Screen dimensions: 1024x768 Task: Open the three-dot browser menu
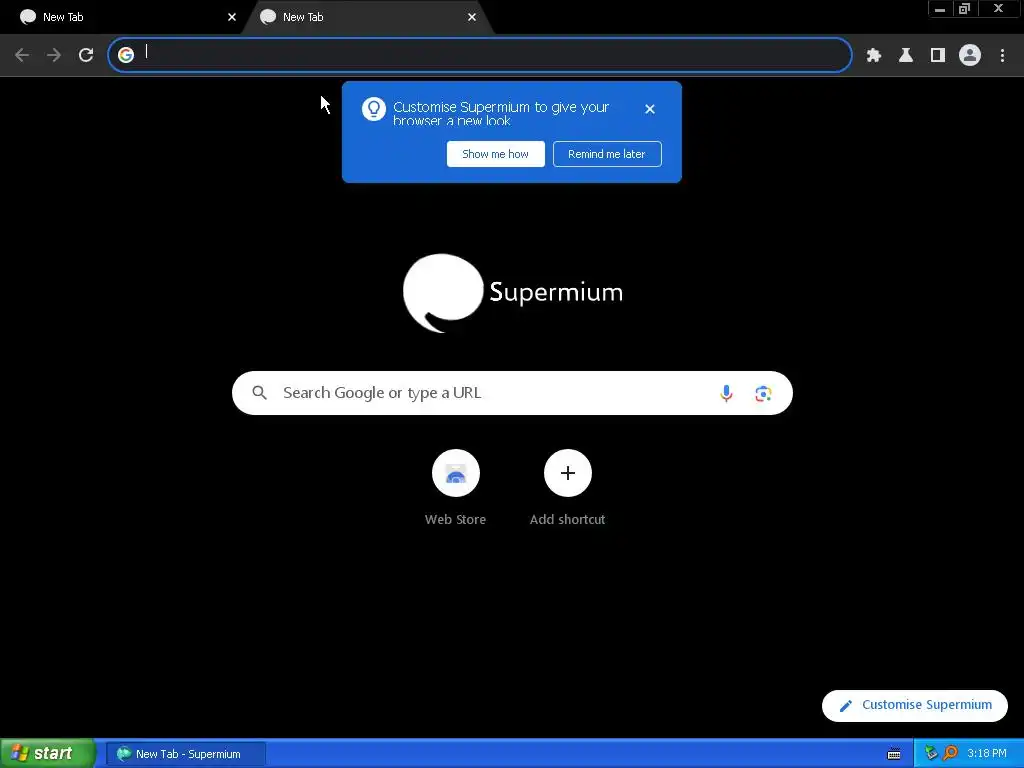1002,55
